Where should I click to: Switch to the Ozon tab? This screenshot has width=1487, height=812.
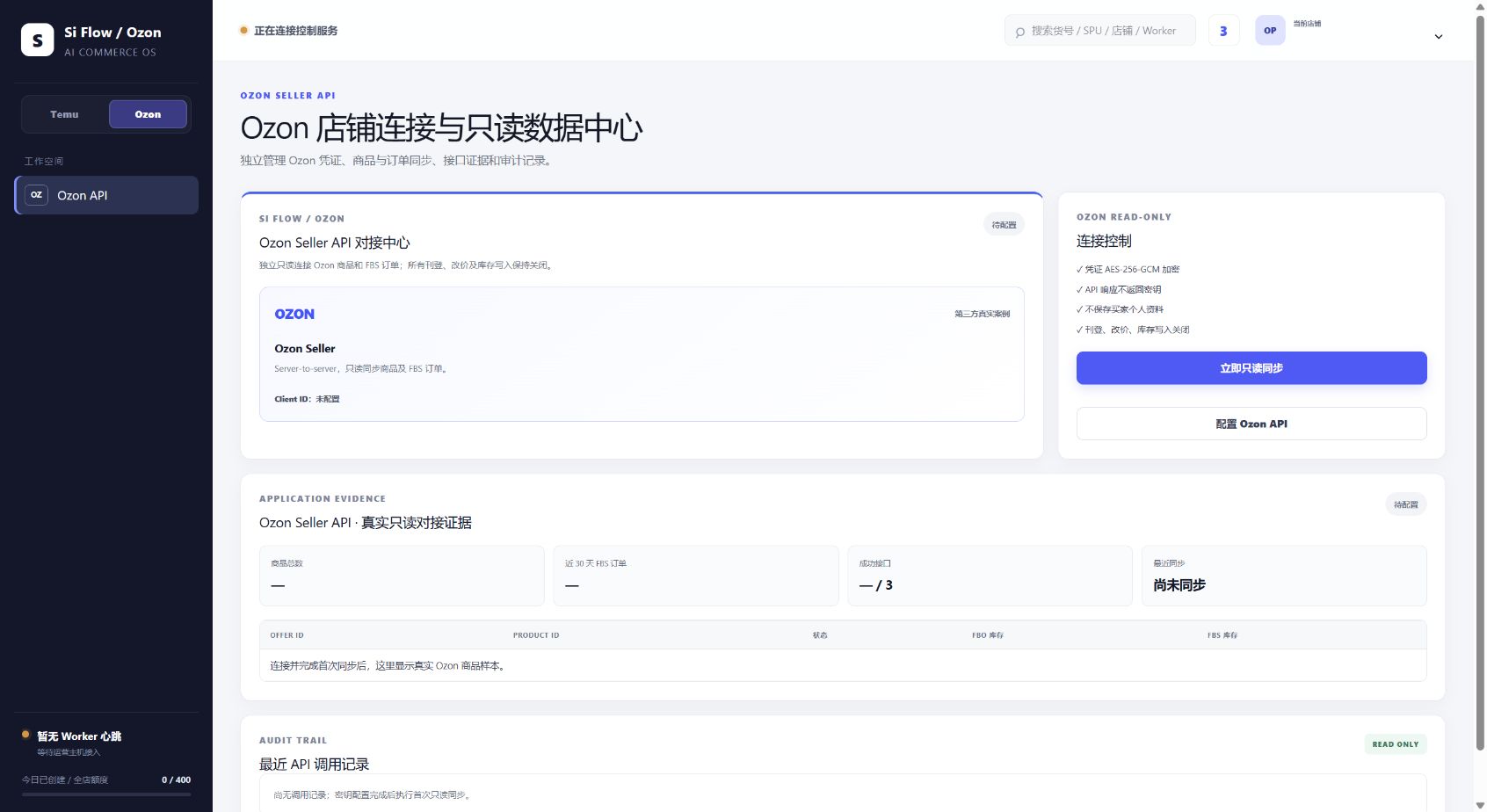148,114
